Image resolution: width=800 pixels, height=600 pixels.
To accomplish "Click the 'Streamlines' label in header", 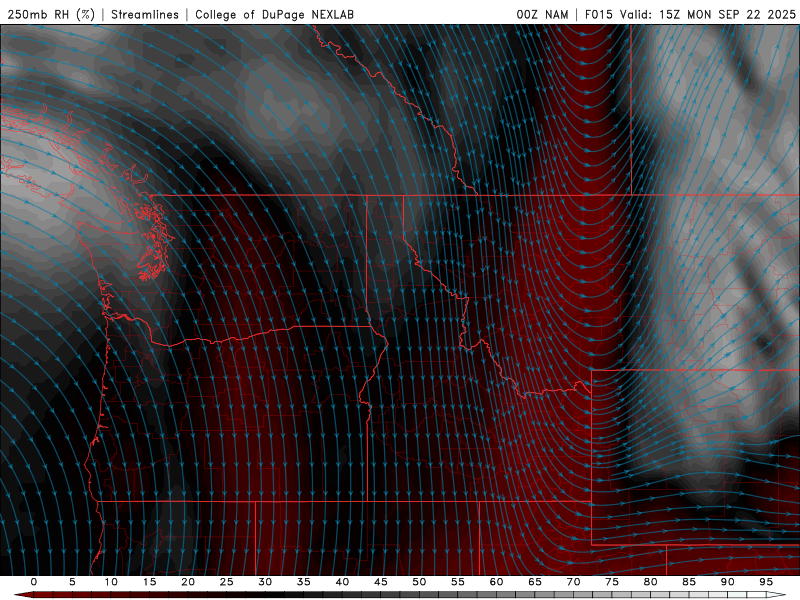I will click(145, 15).
